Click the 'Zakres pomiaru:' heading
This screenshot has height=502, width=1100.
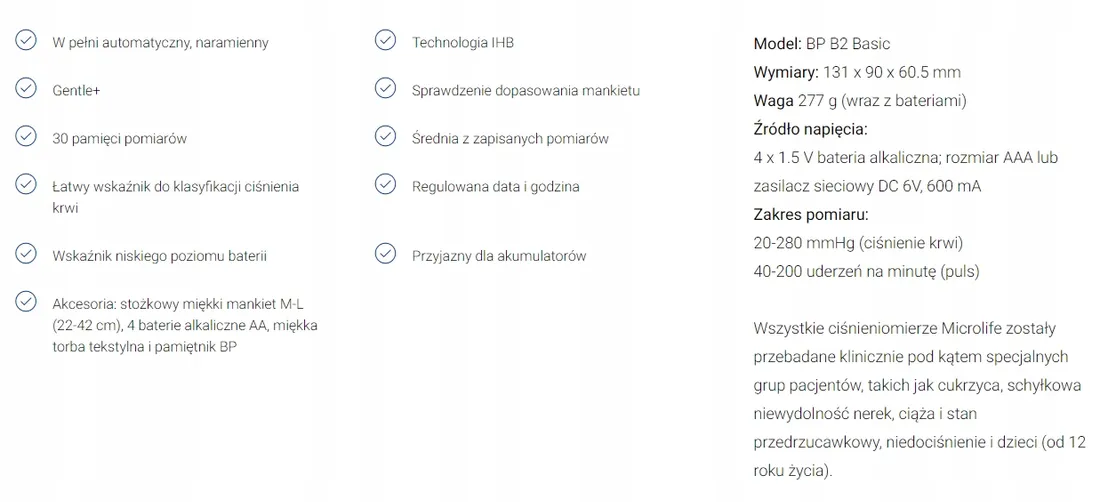[811, 215]
